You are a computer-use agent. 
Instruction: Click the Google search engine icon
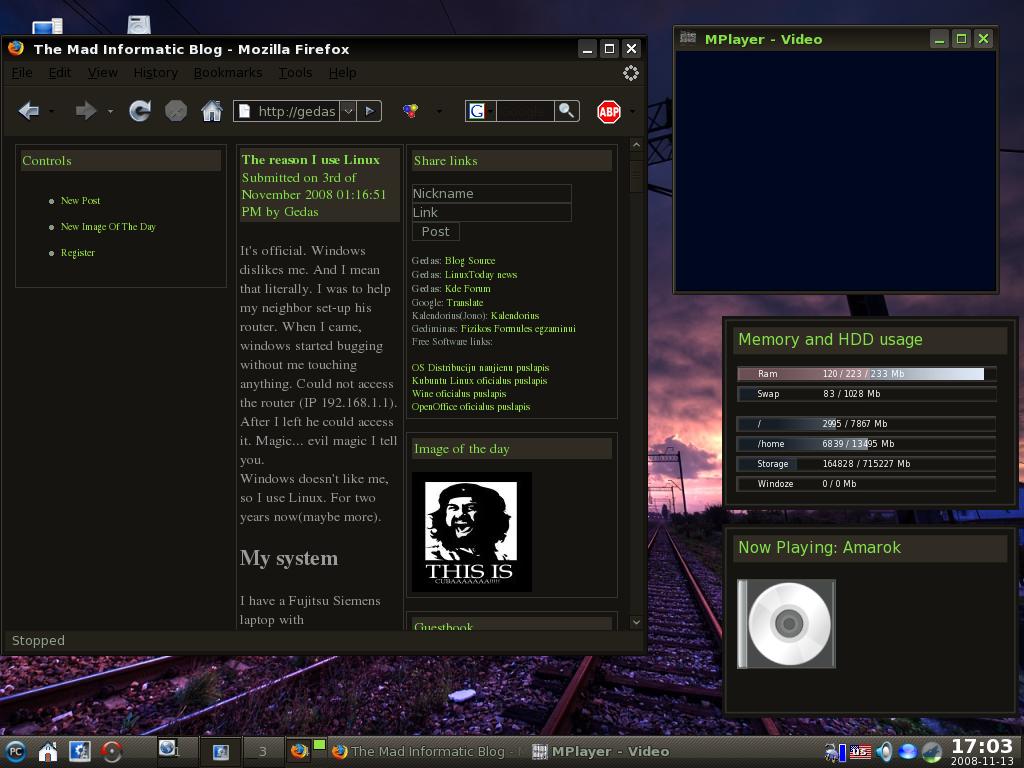[477, 111]
